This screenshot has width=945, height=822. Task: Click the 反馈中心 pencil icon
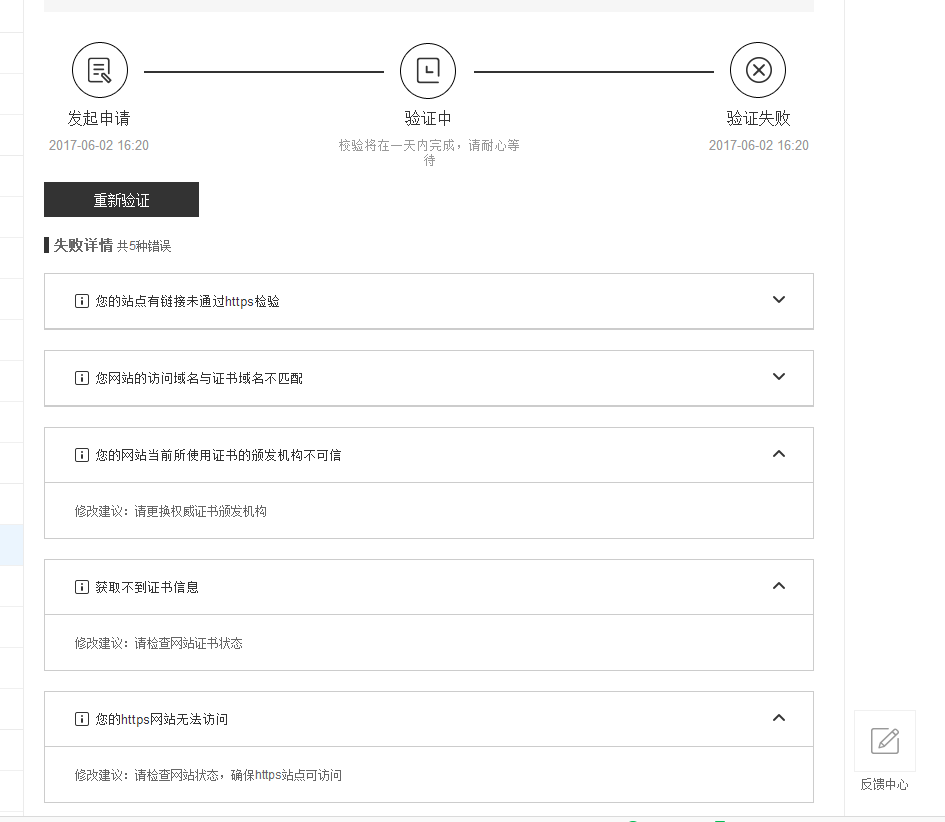[x=884, y=740]
